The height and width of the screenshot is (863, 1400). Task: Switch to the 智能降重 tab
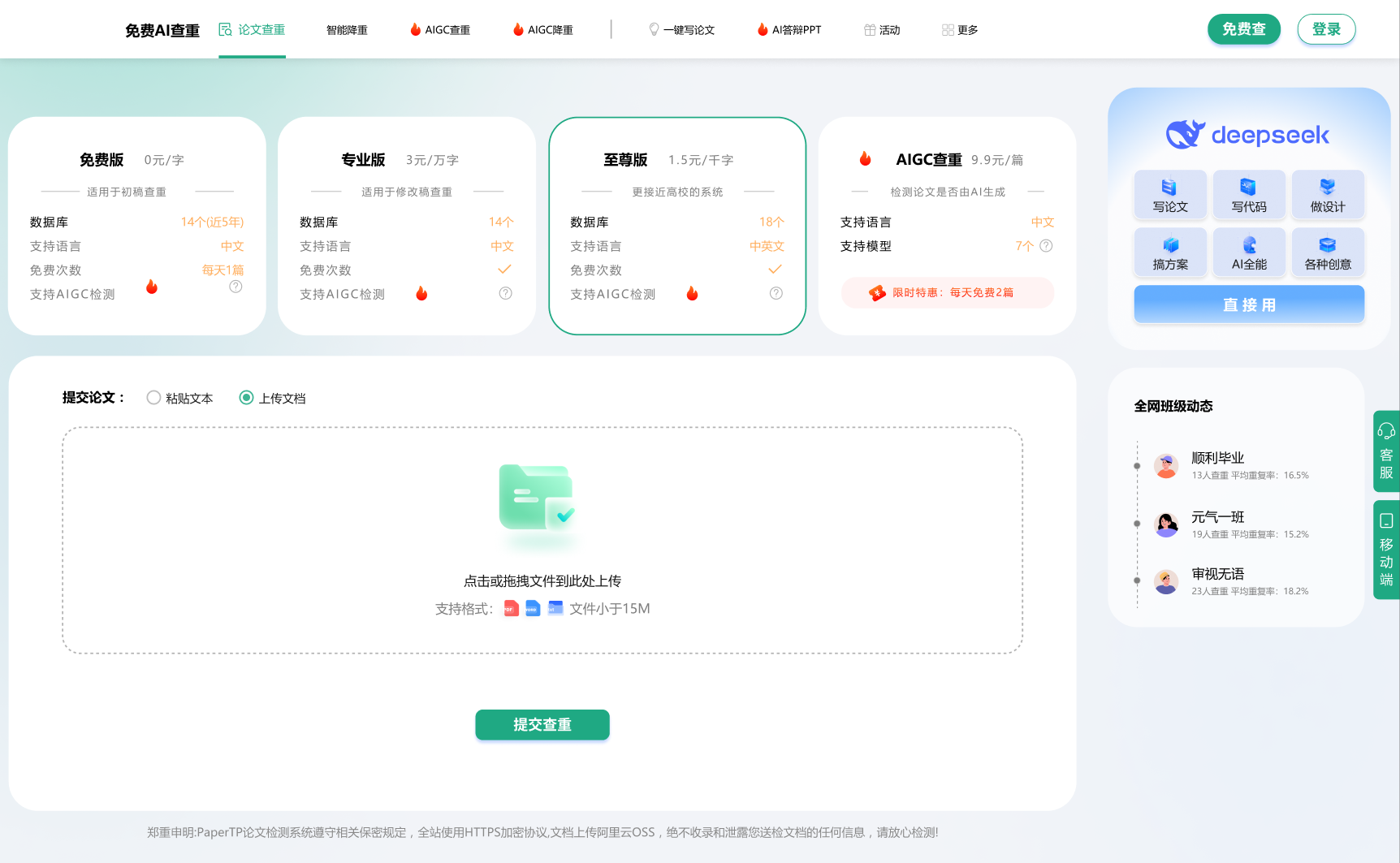click(x=346, y=29)
